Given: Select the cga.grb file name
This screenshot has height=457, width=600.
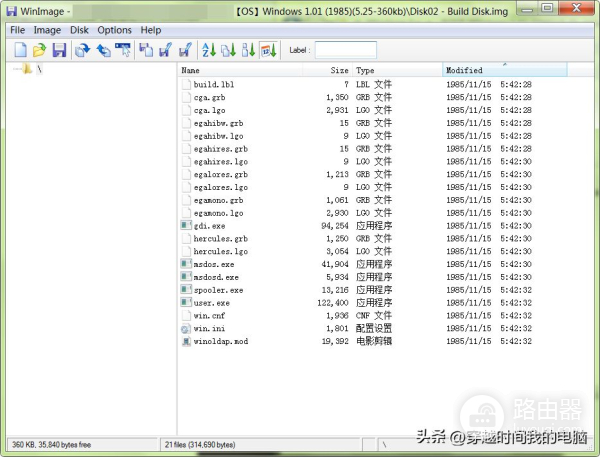Looking at the screenshot, I should pos(209,97).
